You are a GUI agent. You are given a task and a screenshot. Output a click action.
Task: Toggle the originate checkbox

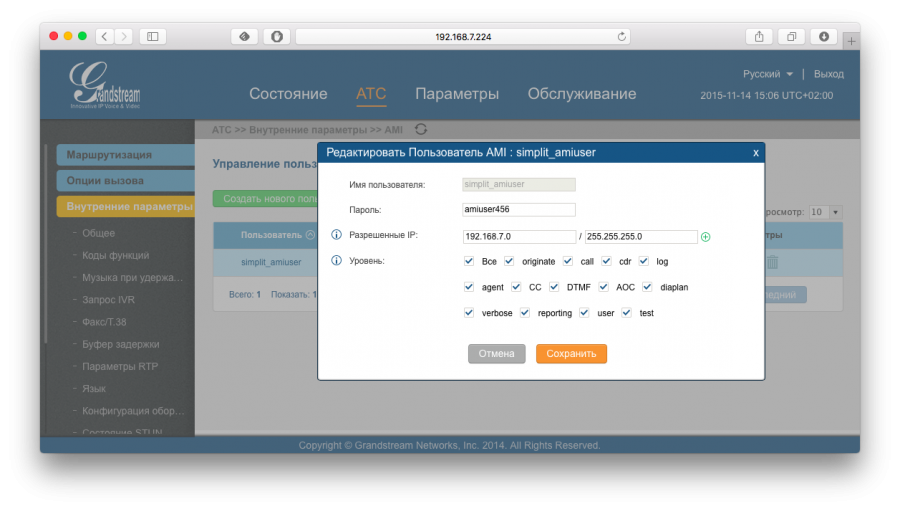click(x=509, y=261)
